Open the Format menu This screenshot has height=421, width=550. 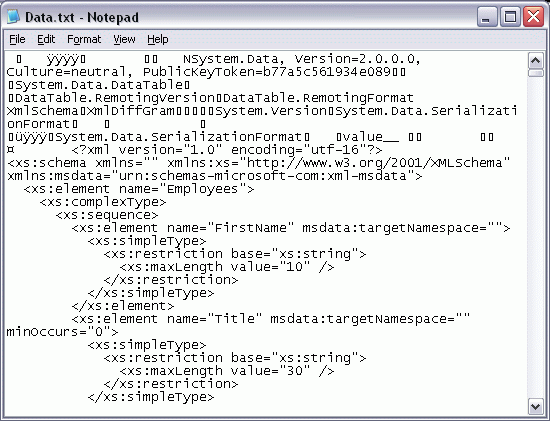[x=84, y=39]
